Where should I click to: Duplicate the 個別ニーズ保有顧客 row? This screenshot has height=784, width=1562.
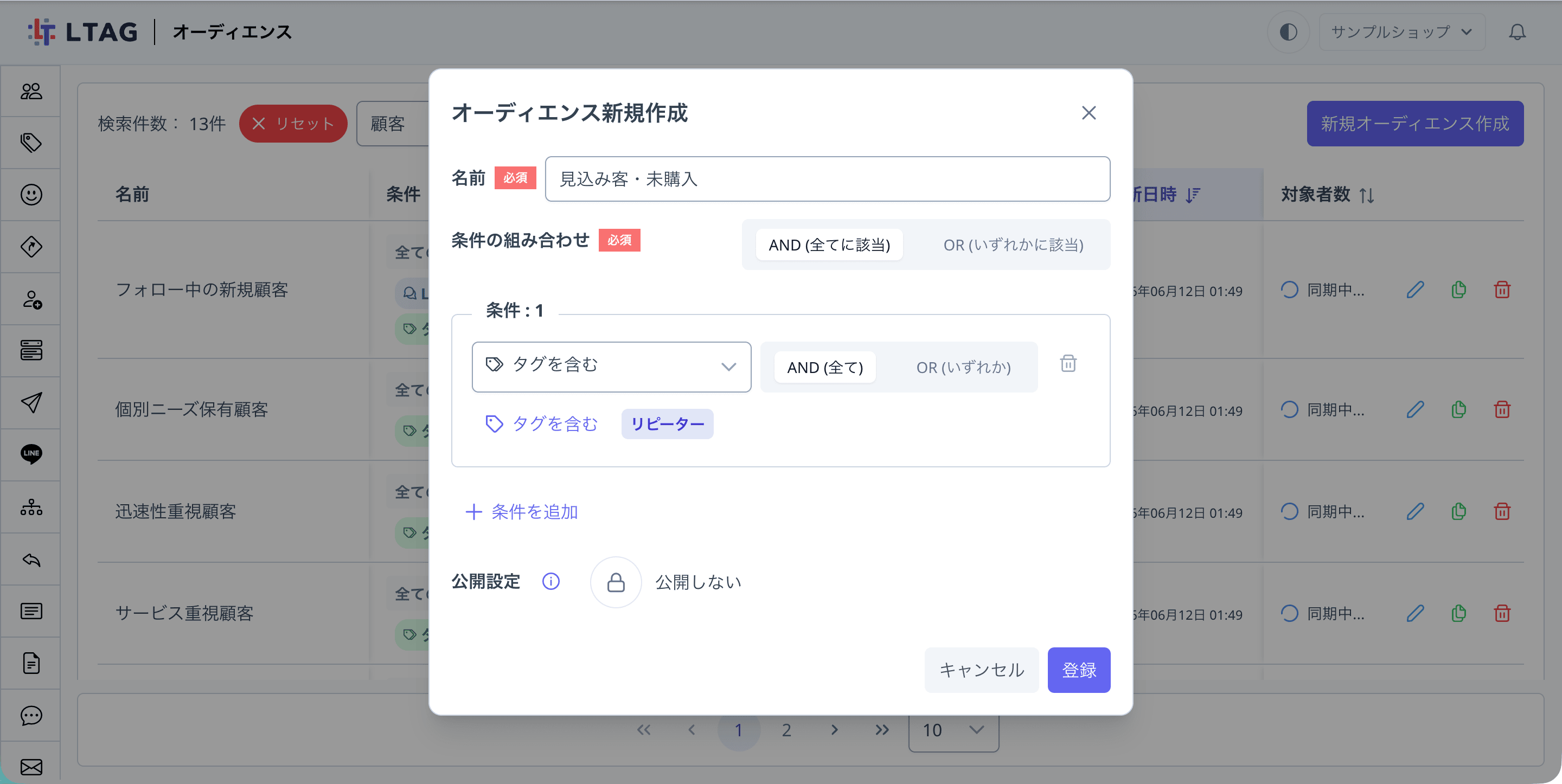tap(1458, 410)
